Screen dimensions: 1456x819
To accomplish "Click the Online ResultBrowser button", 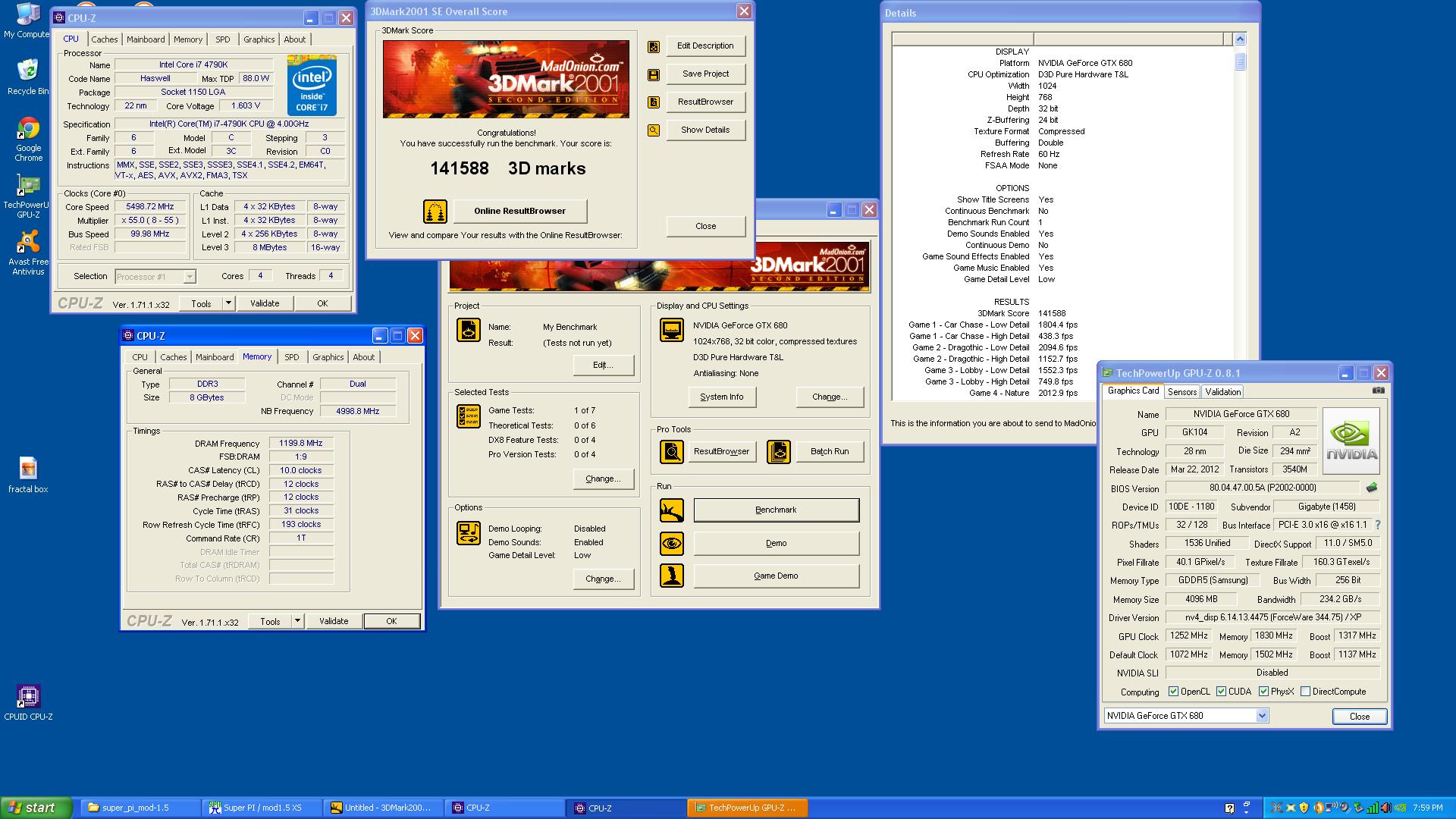I will (519, 211).
